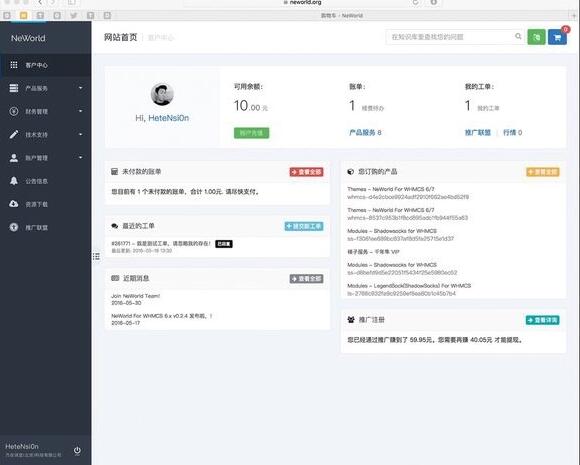Go back with the browser back arrow

40,3
